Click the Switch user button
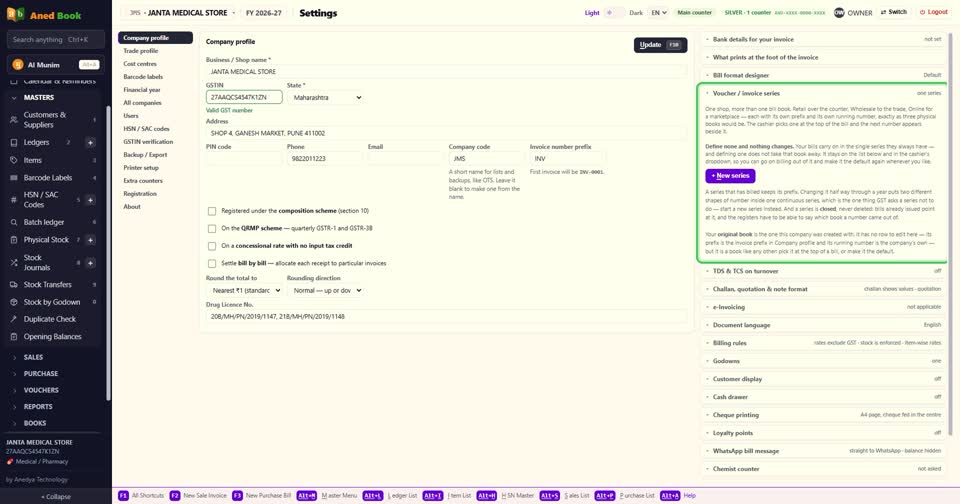This screenshot has width=960, height=504. pyautogui.click(x=893, y=12)
